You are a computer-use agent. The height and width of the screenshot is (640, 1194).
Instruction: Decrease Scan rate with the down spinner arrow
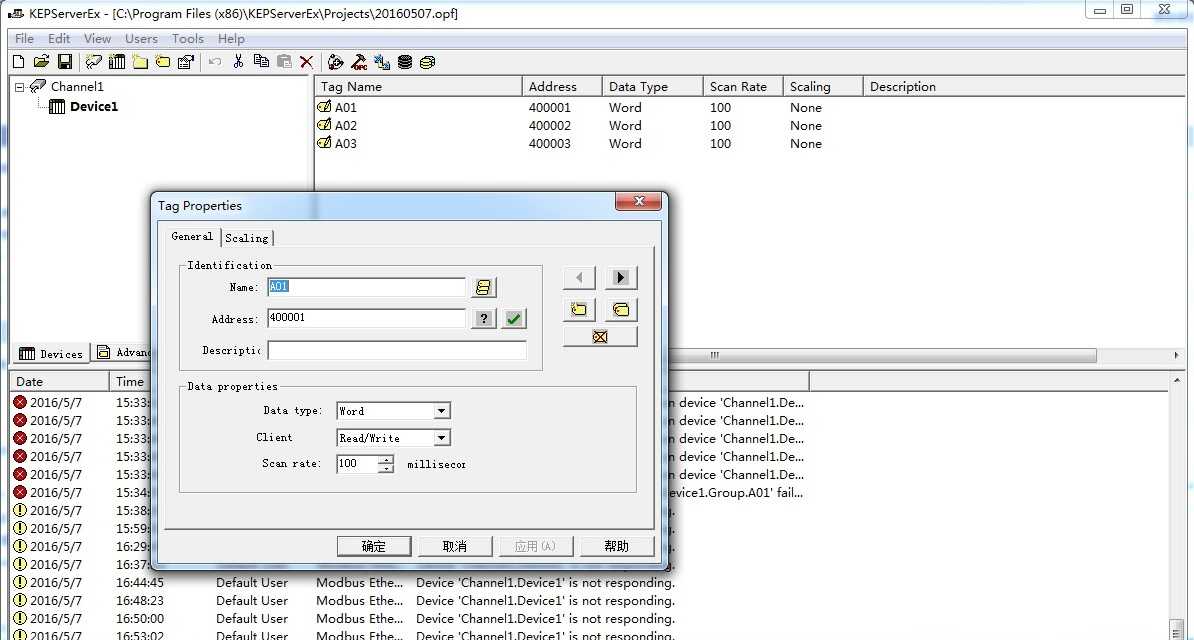(x=386, y=468)
